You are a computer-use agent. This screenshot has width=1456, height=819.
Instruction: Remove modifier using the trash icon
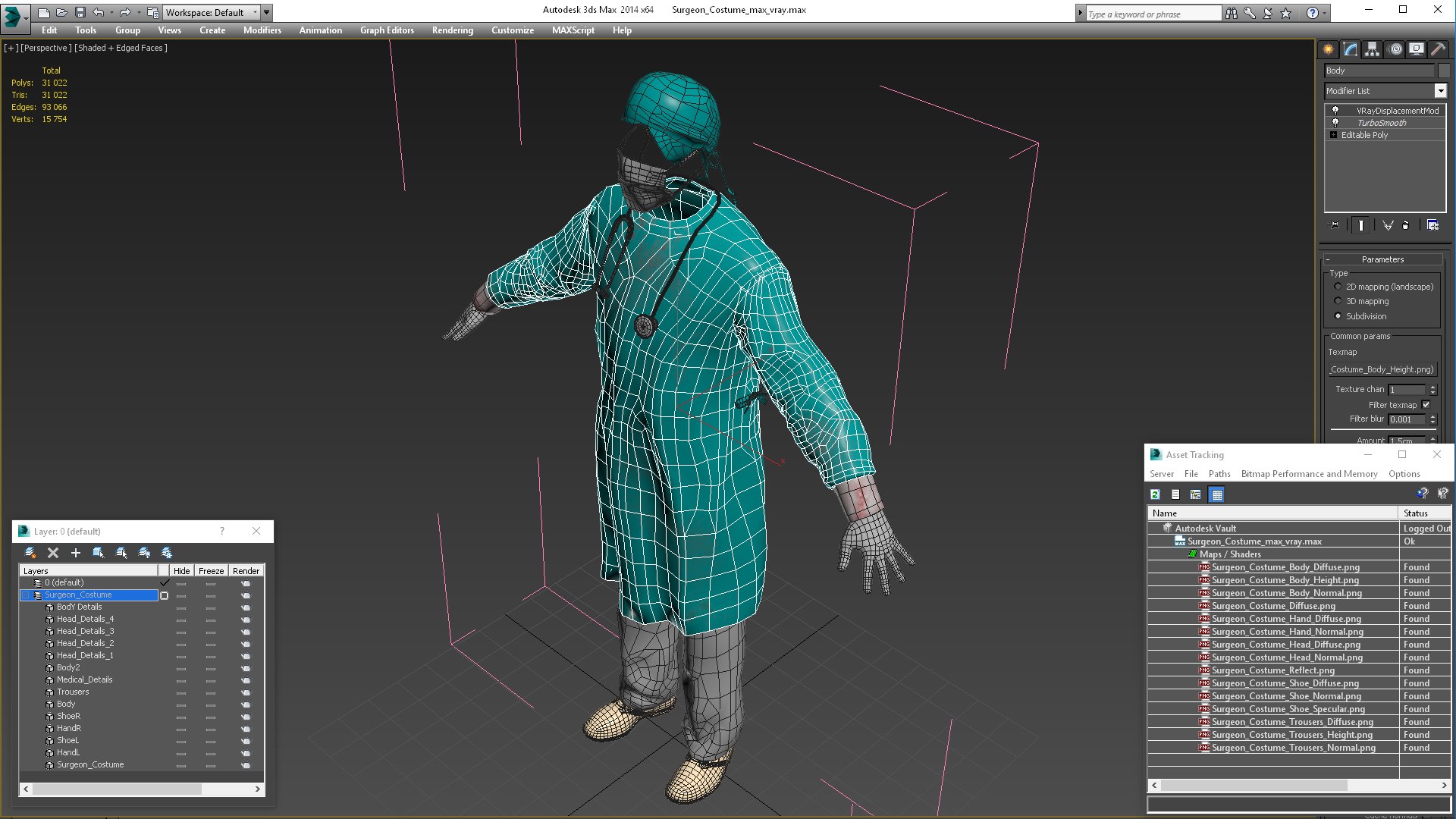click(1406, 225)
